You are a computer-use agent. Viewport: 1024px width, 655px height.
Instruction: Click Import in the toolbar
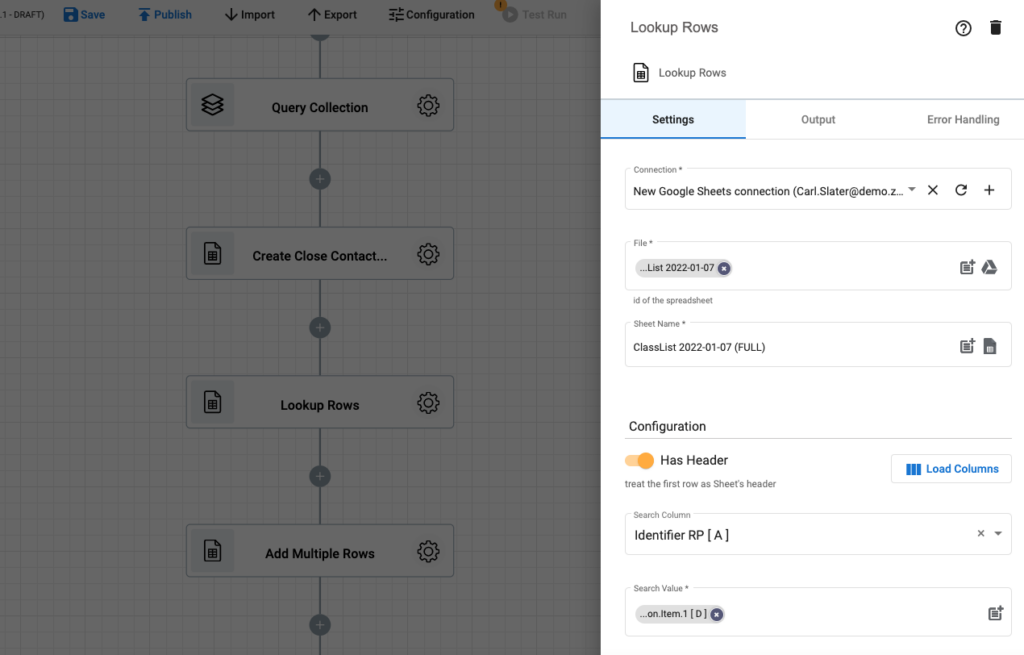point(249,14)
